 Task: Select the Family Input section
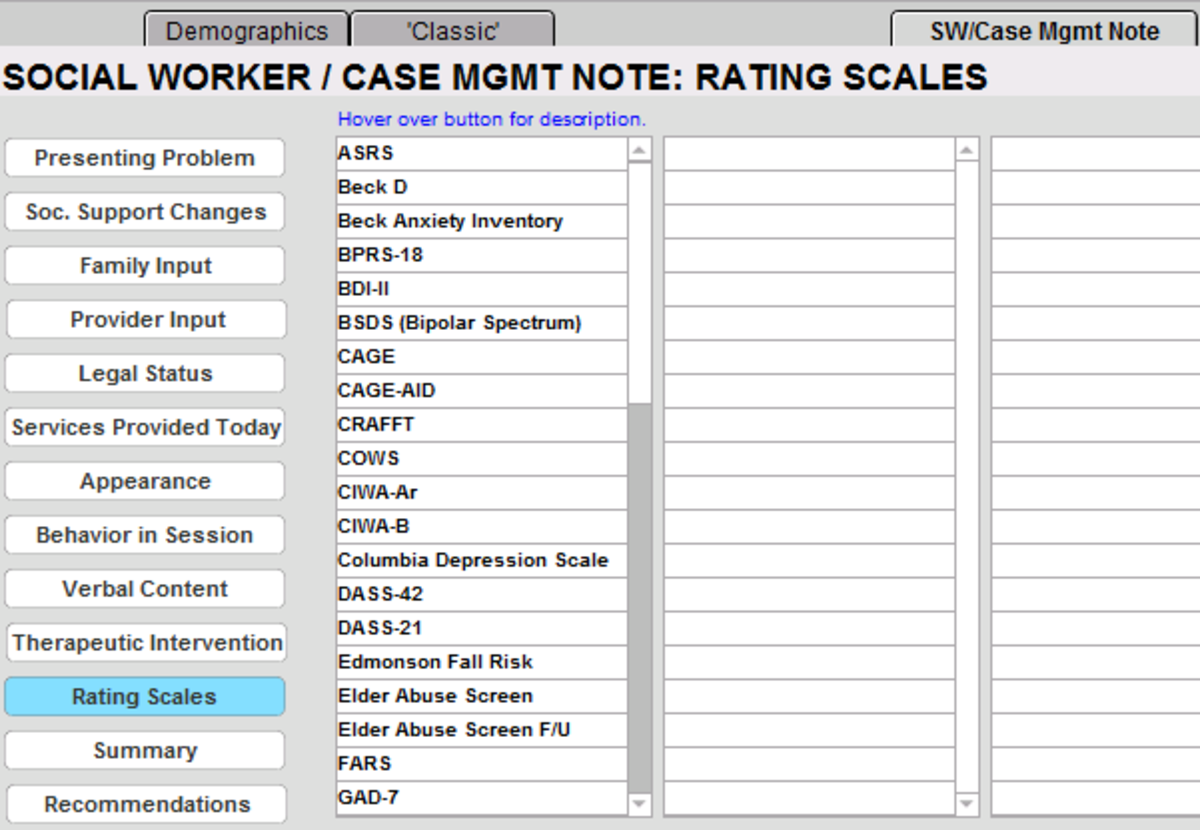144,265
